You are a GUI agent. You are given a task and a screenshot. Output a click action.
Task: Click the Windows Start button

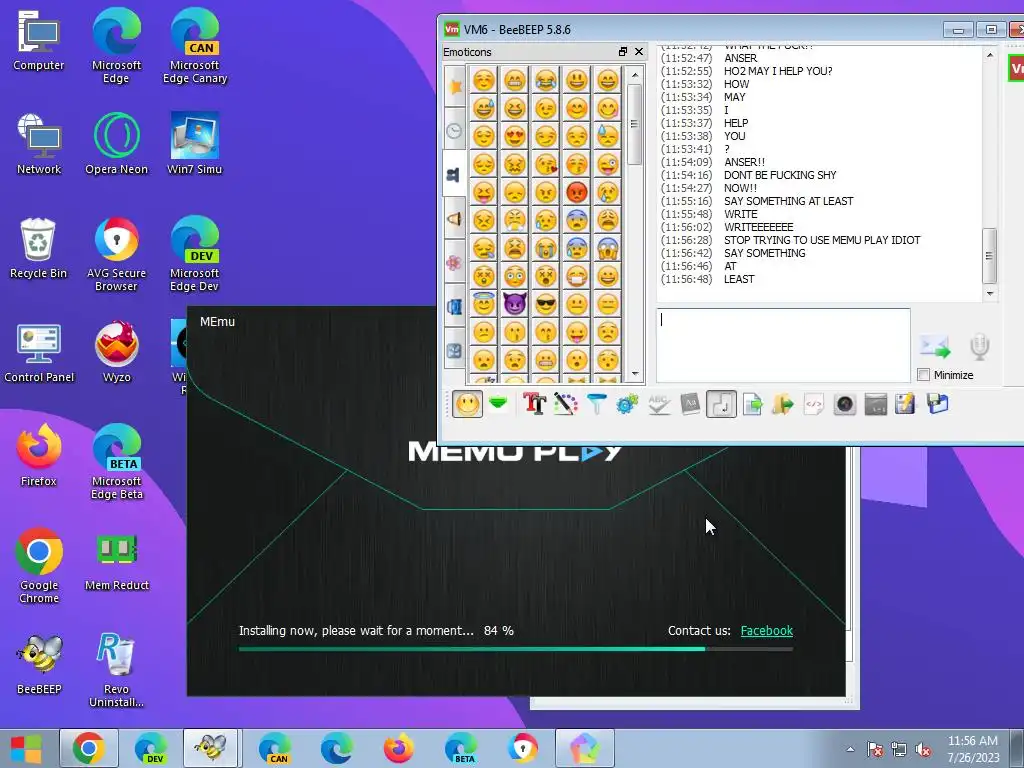click(26, 748)
